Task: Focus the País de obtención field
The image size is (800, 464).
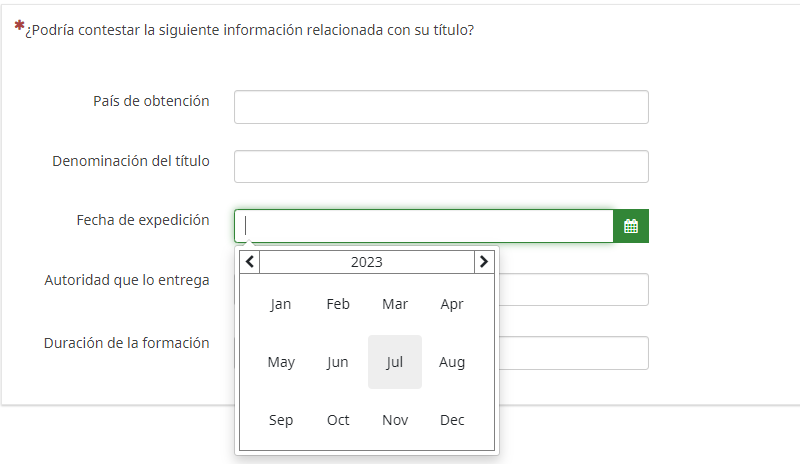Action: pos(441,107)
